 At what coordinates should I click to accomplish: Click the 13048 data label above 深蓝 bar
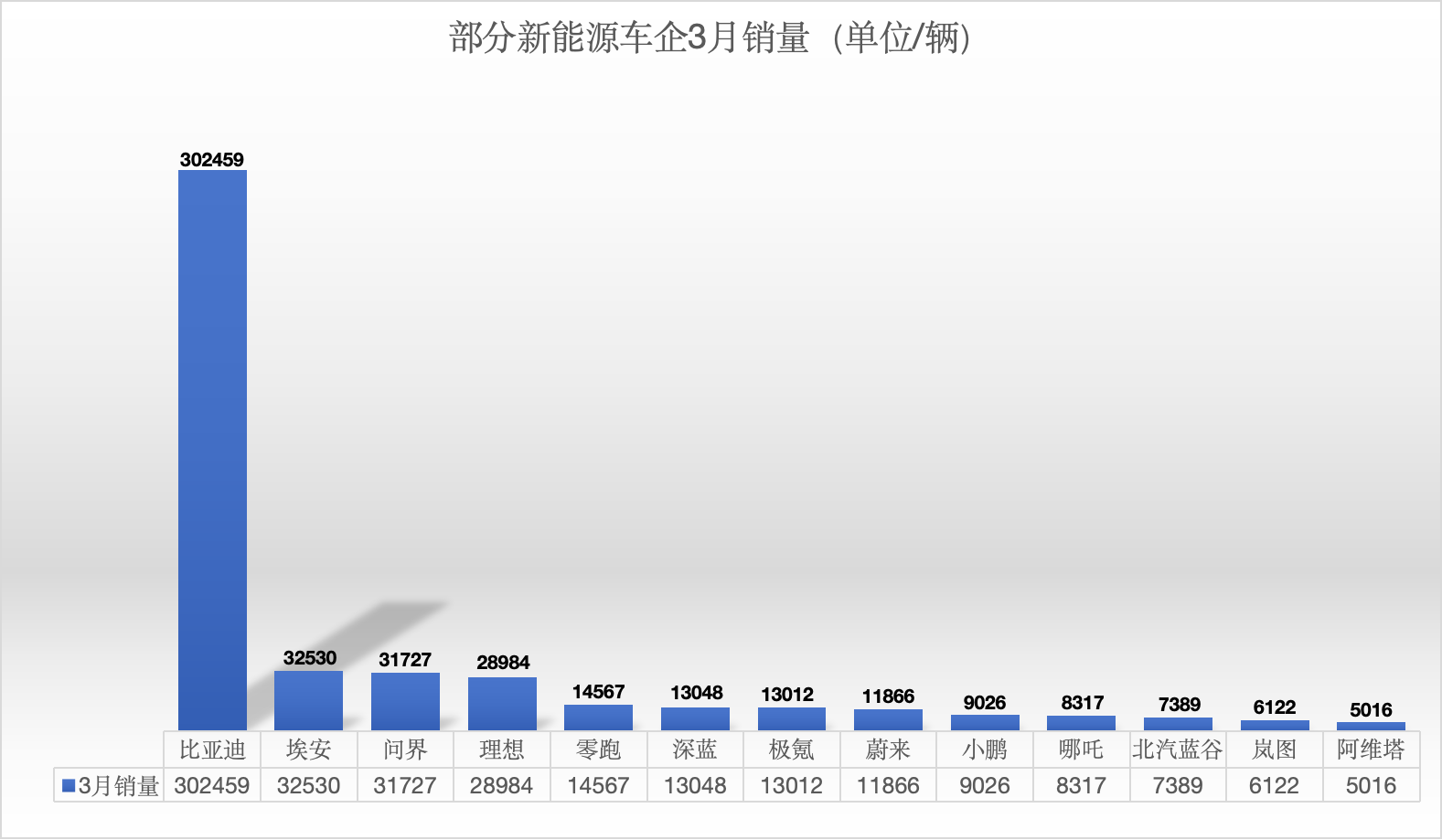[697, 693]
